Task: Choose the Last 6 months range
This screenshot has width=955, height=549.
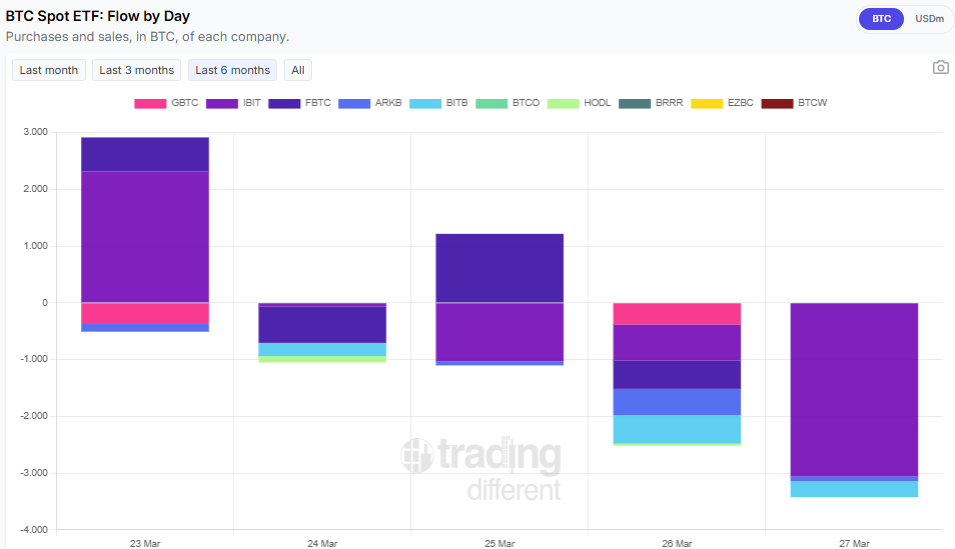Action: [232, 70]
